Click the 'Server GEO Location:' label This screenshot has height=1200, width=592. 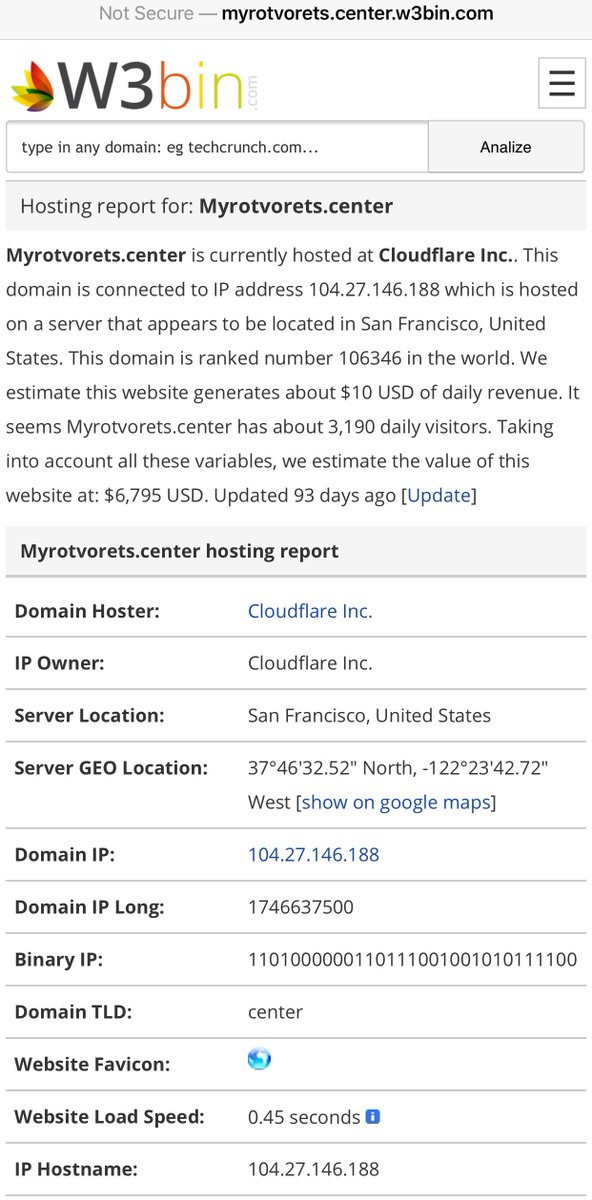[x=111, y=768]
